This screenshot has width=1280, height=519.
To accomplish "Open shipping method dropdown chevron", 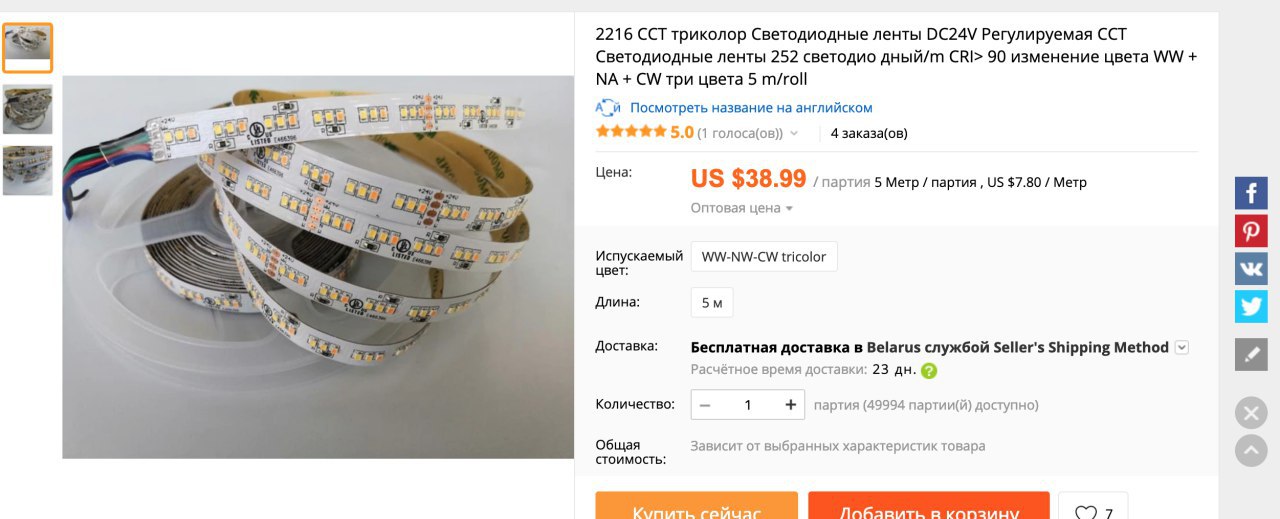I will pyautogui.click(x=1182, y=348).
